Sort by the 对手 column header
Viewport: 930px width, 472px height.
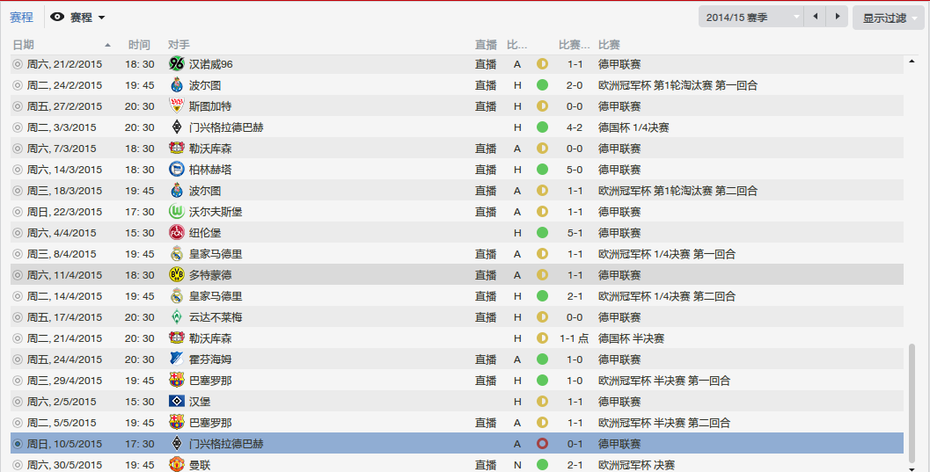tap(179, 44)
